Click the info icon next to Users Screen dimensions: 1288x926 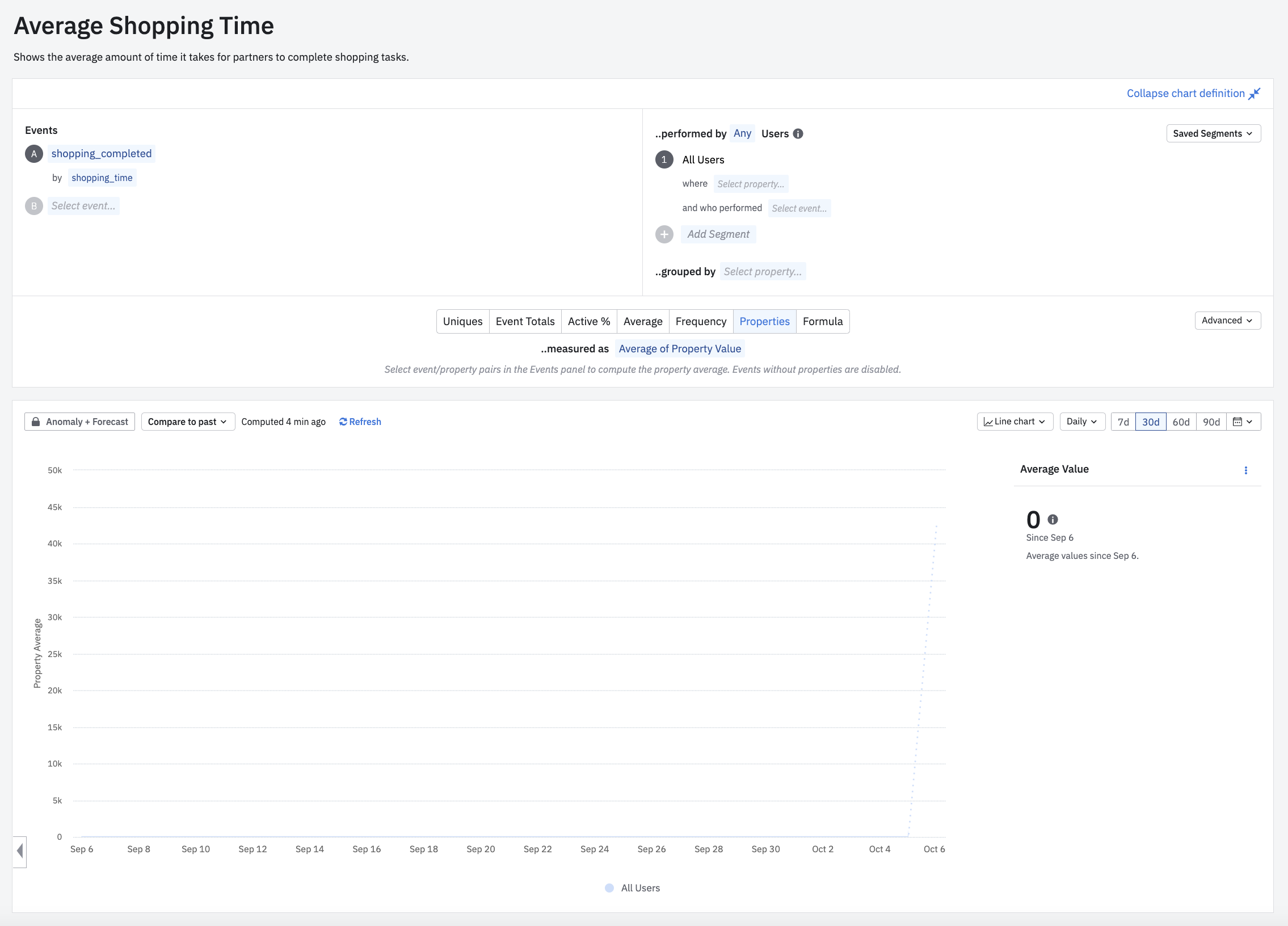(x=798, y=134)
